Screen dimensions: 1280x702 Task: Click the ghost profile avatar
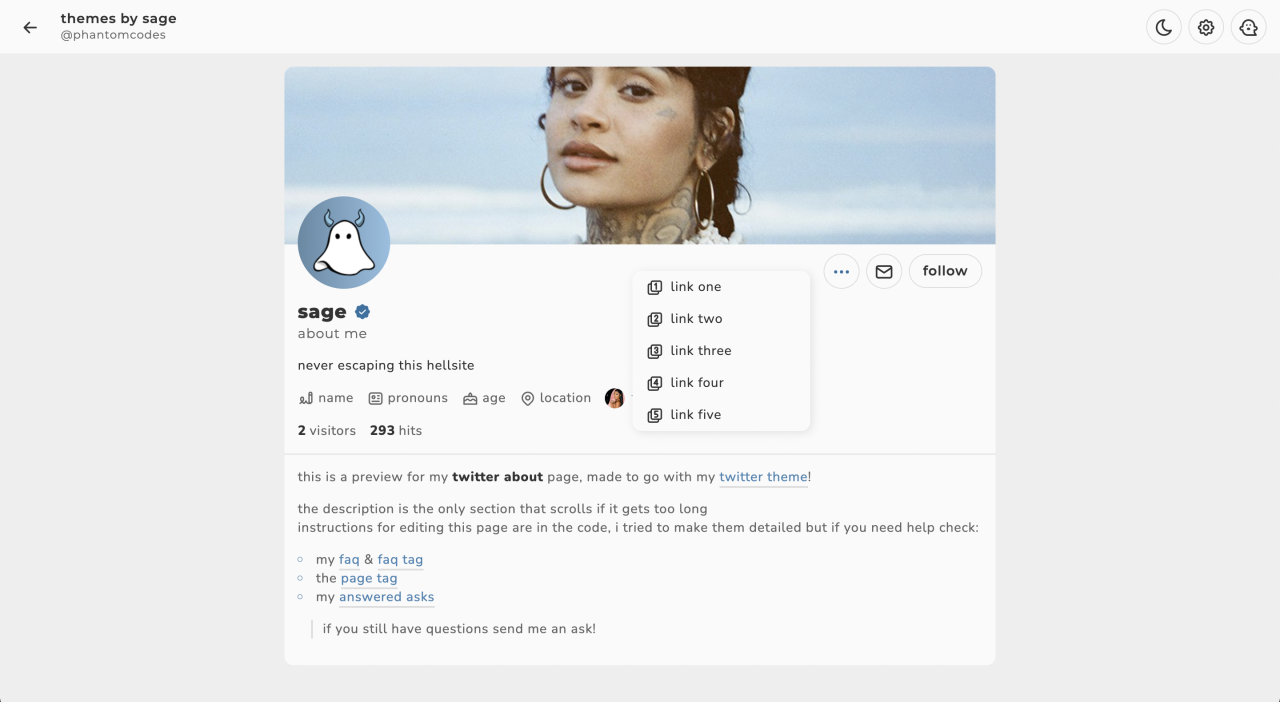344,243
